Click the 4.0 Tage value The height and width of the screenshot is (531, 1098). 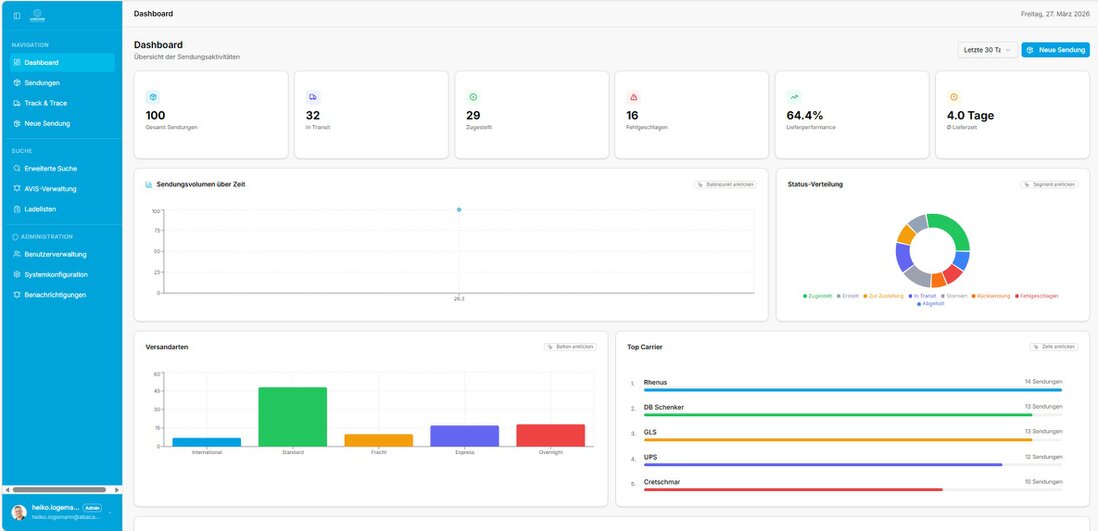[971, 116]
